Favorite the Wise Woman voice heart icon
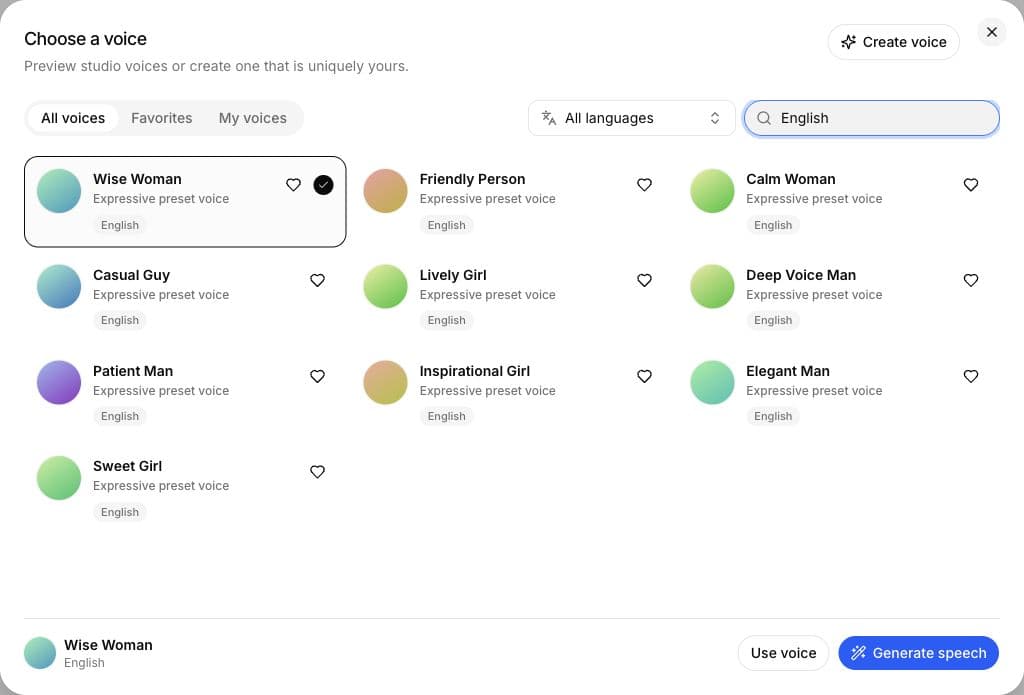1024x695 pixels. 293,185
